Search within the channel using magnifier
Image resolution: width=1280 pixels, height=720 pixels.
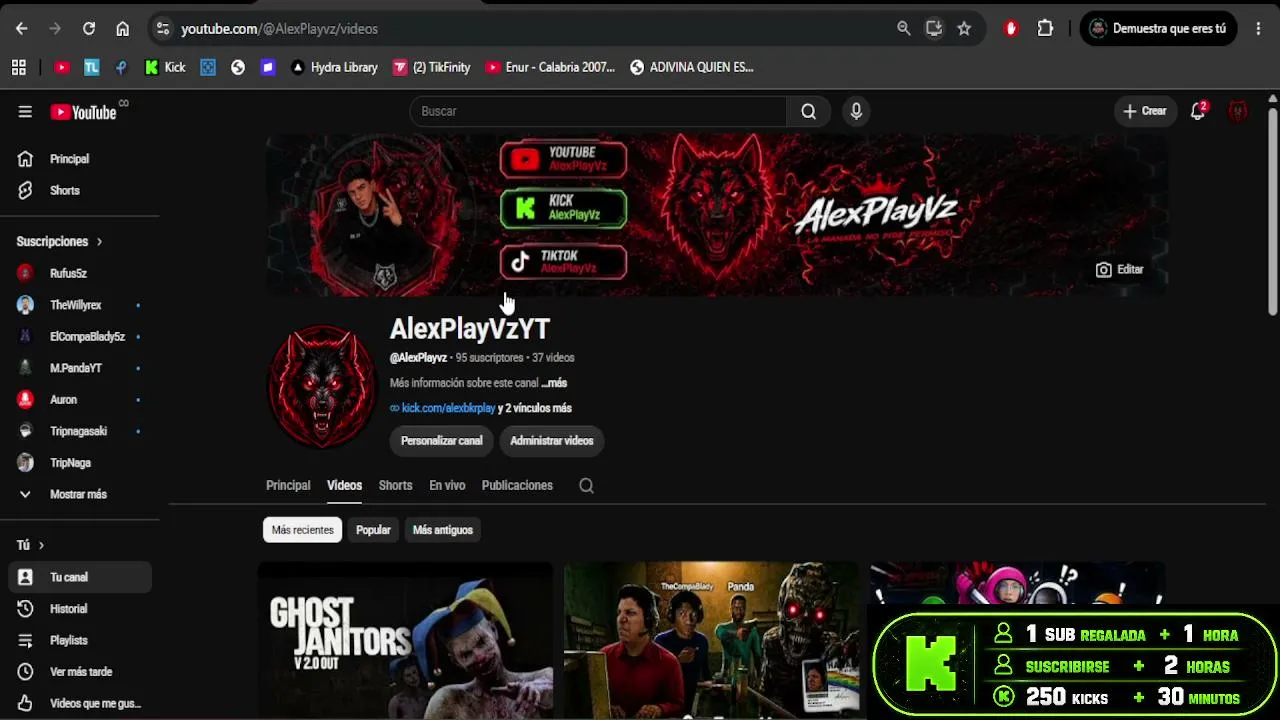(586, 486)
